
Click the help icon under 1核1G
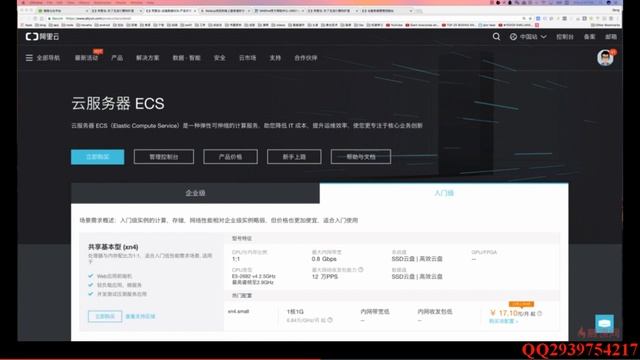pos(330,320)
